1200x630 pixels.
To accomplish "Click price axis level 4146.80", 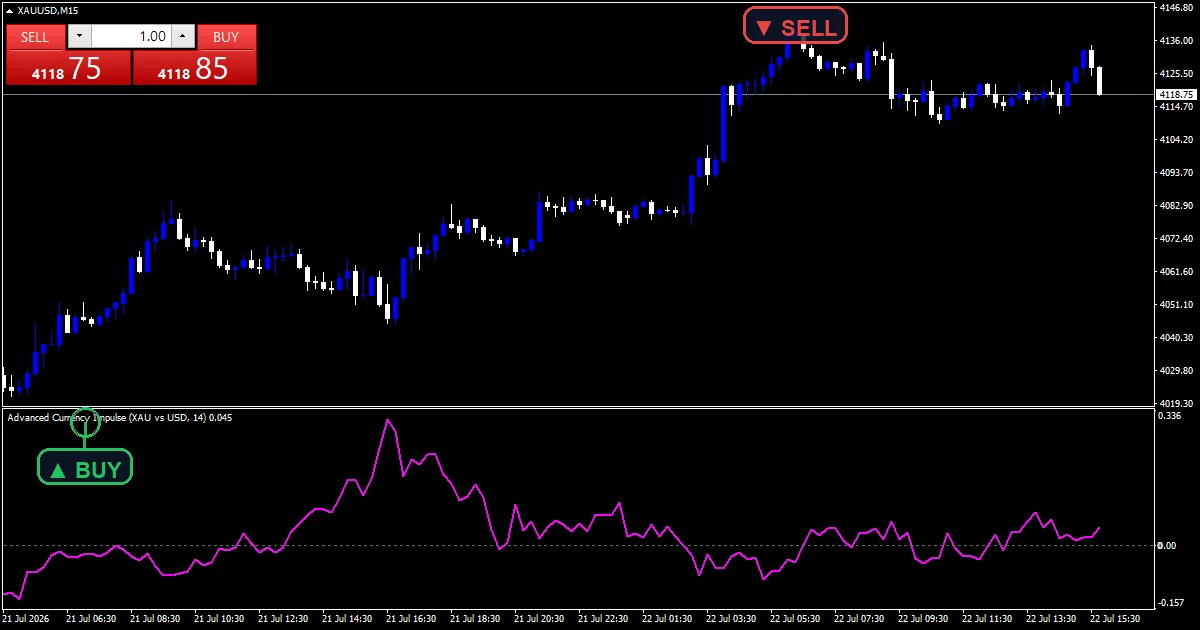I will coord(1175,8).
